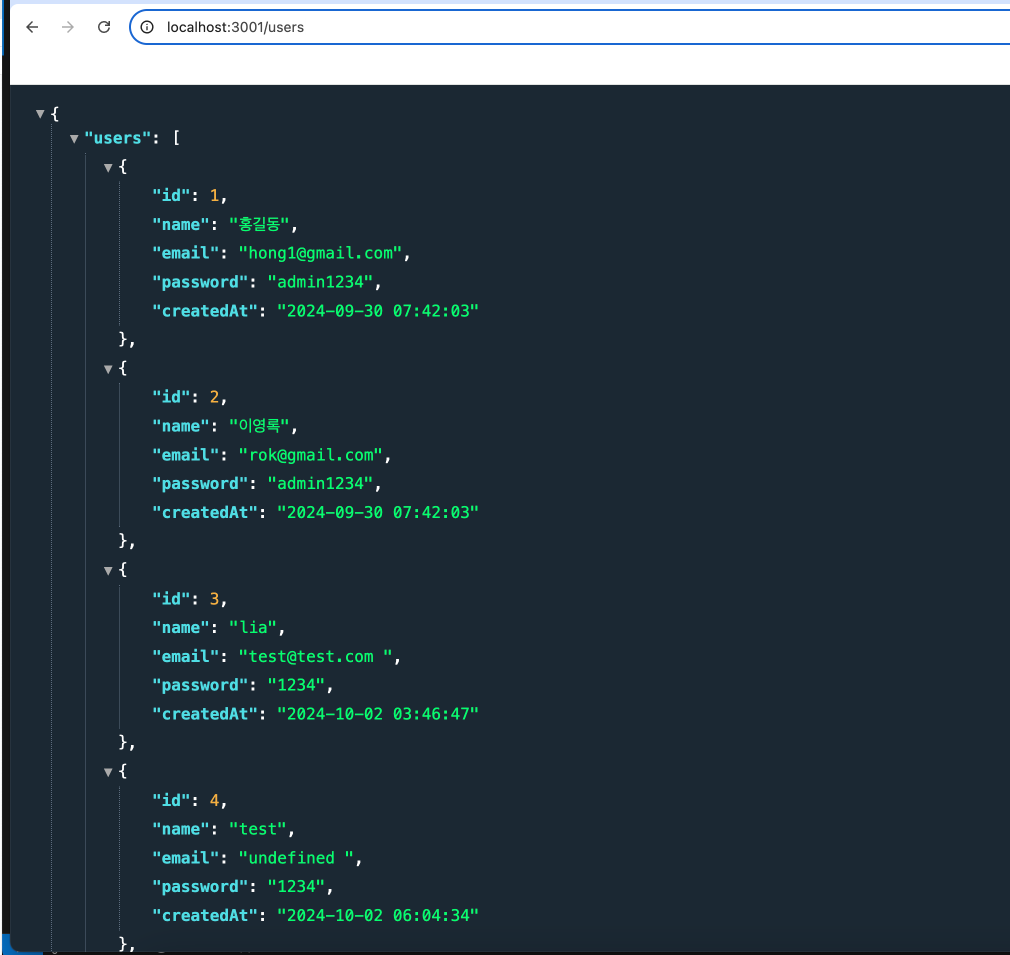Click the id value 2

pos(214,397)
